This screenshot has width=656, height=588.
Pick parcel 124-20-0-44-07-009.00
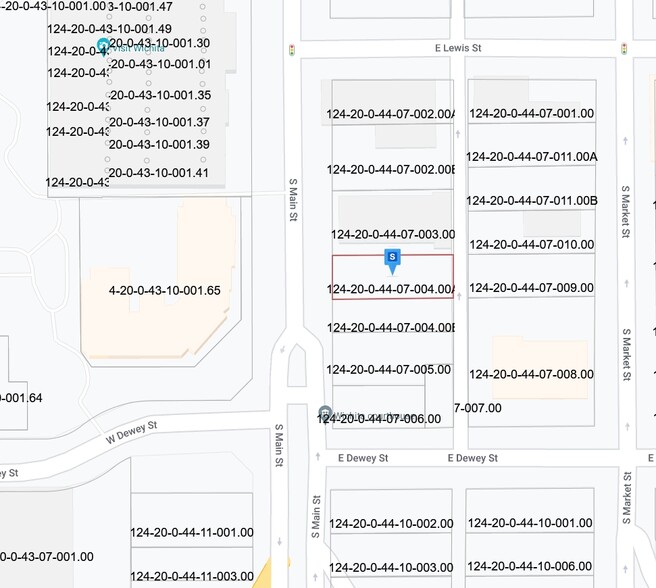click(531, 288)
